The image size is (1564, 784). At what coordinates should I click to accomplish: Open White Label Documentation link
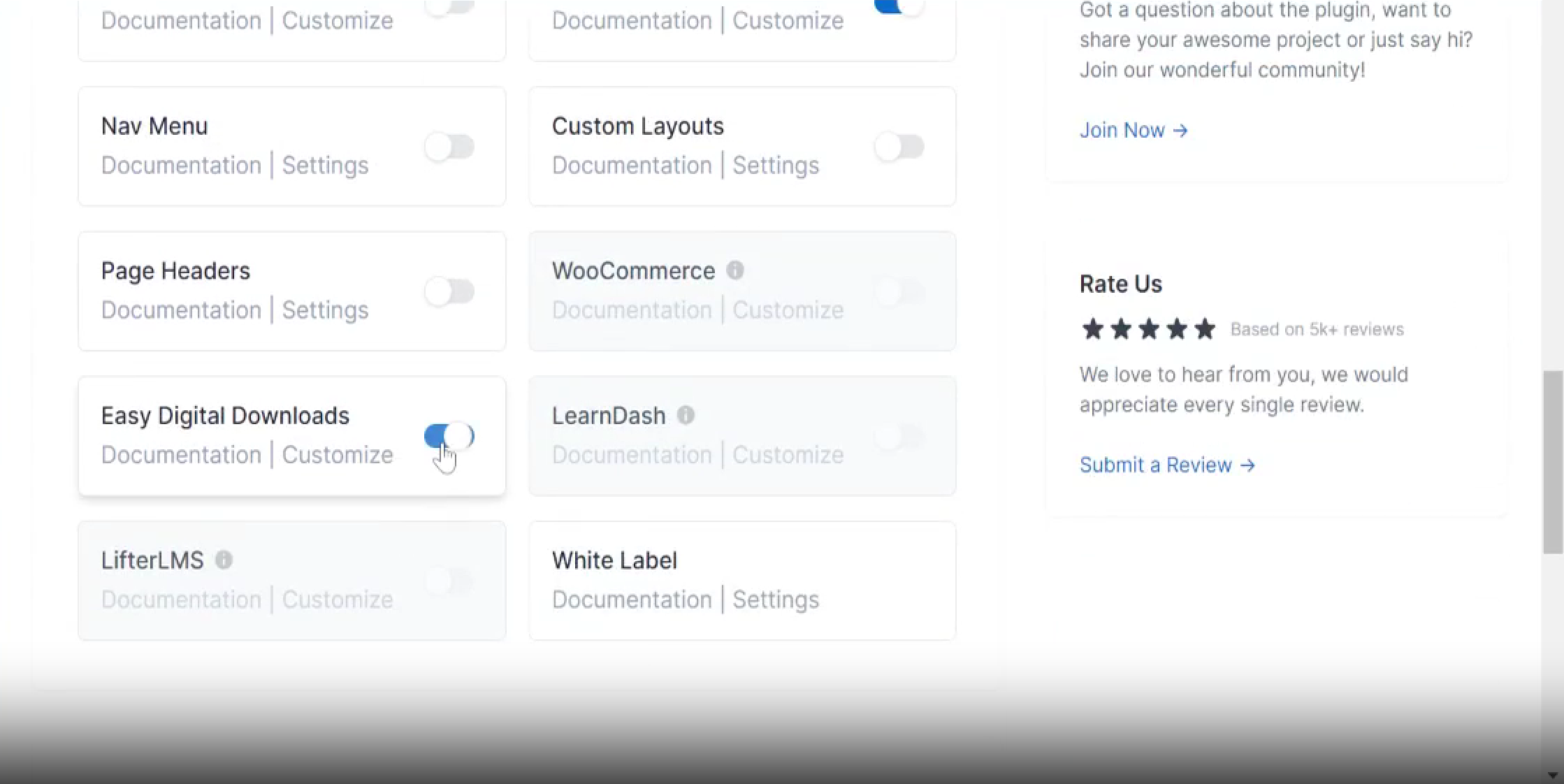coord(632,600)
